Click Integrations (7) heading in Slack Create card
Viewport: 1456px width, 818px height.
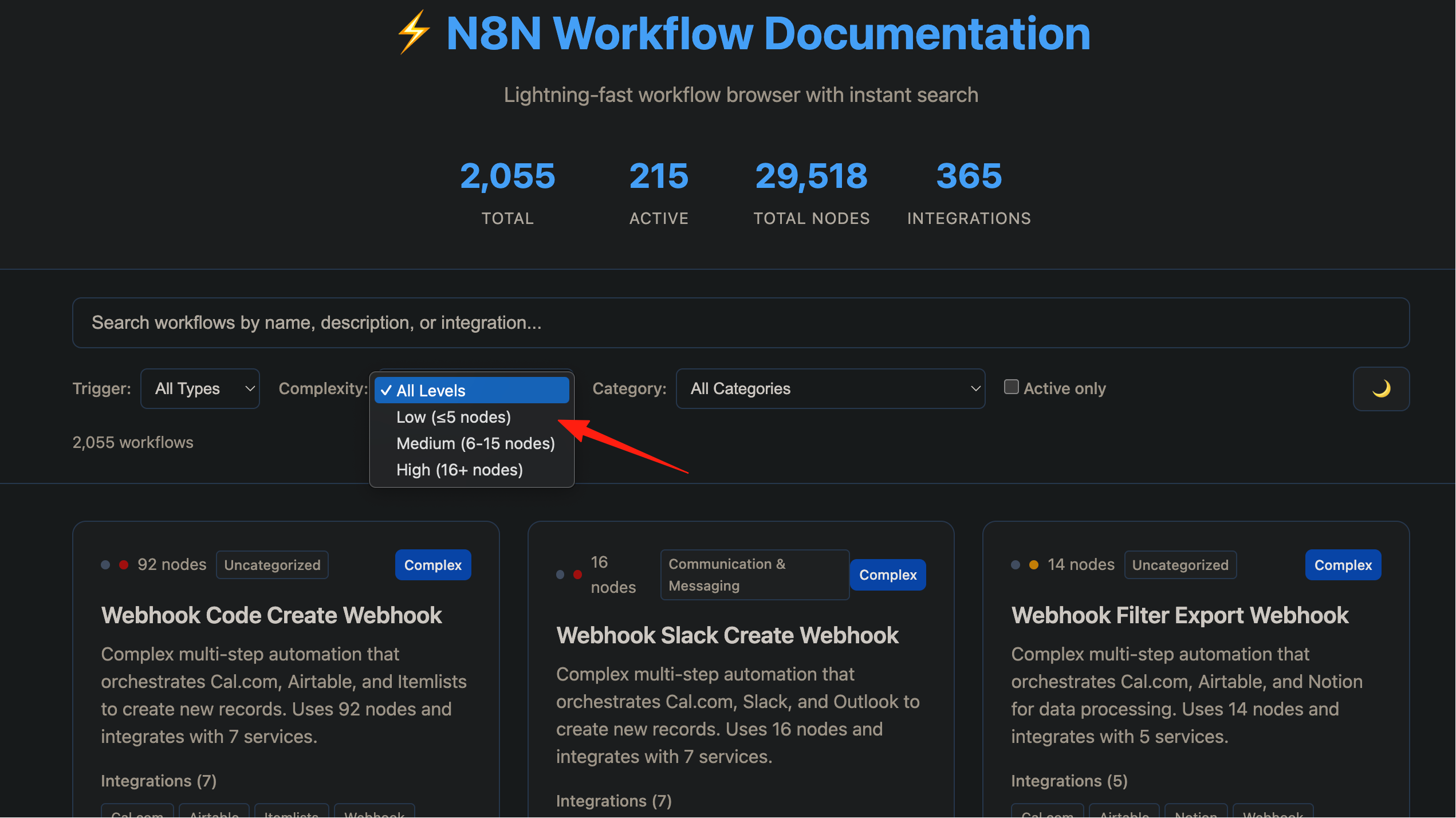point(614,801)
